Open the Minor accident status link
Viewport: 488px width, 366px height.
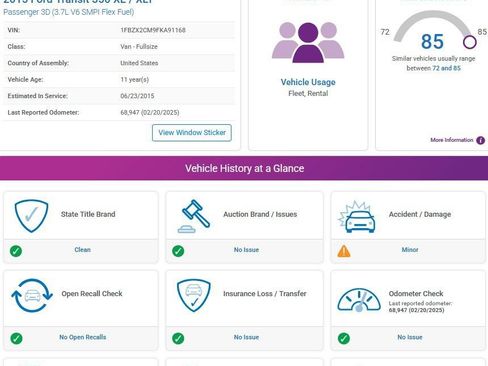tap(410, 250)
